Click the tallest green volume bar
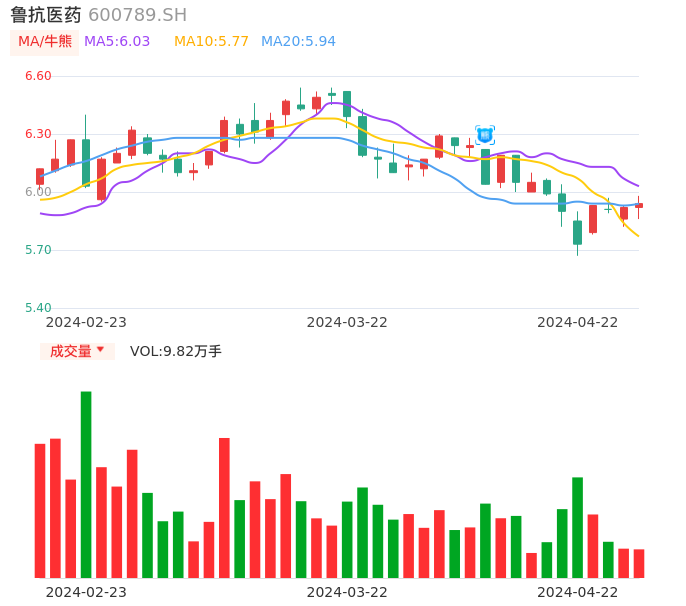 click(86, 484)
